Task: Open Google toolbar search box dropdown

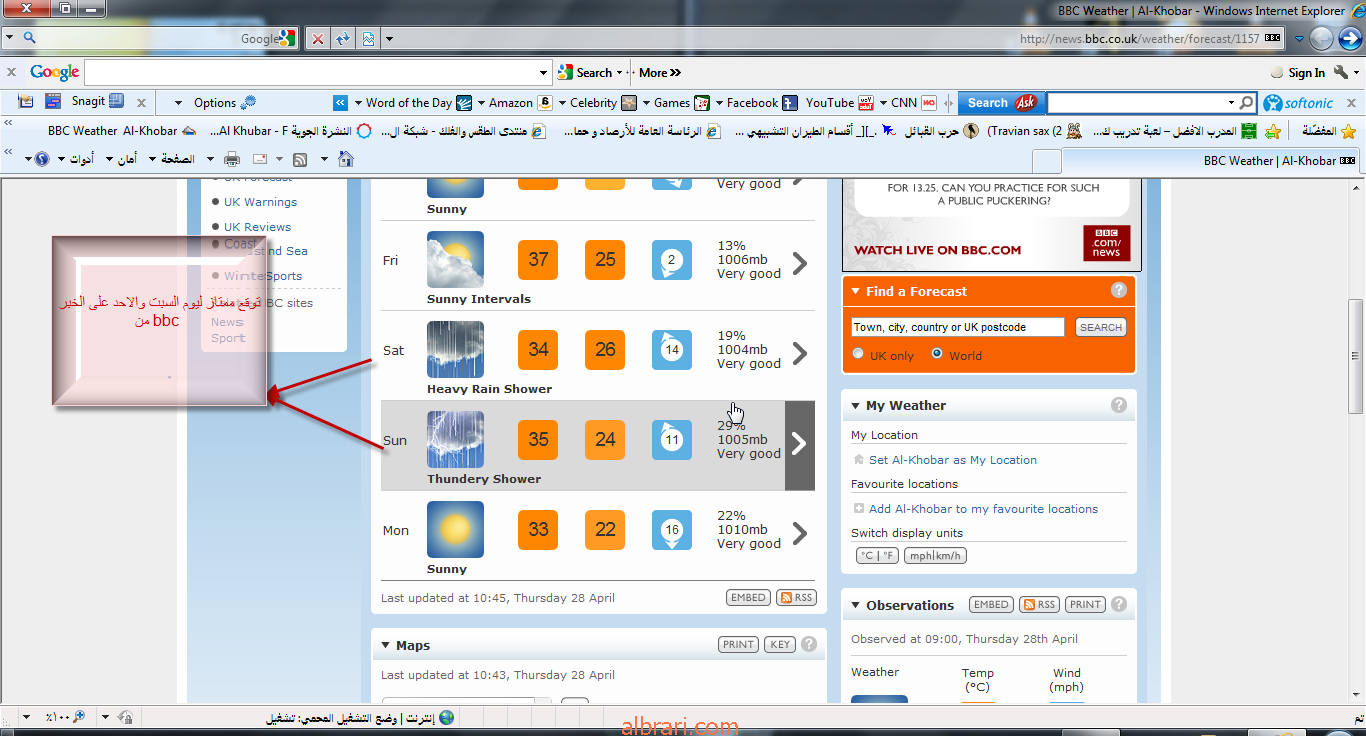Action: pos(544,73)
